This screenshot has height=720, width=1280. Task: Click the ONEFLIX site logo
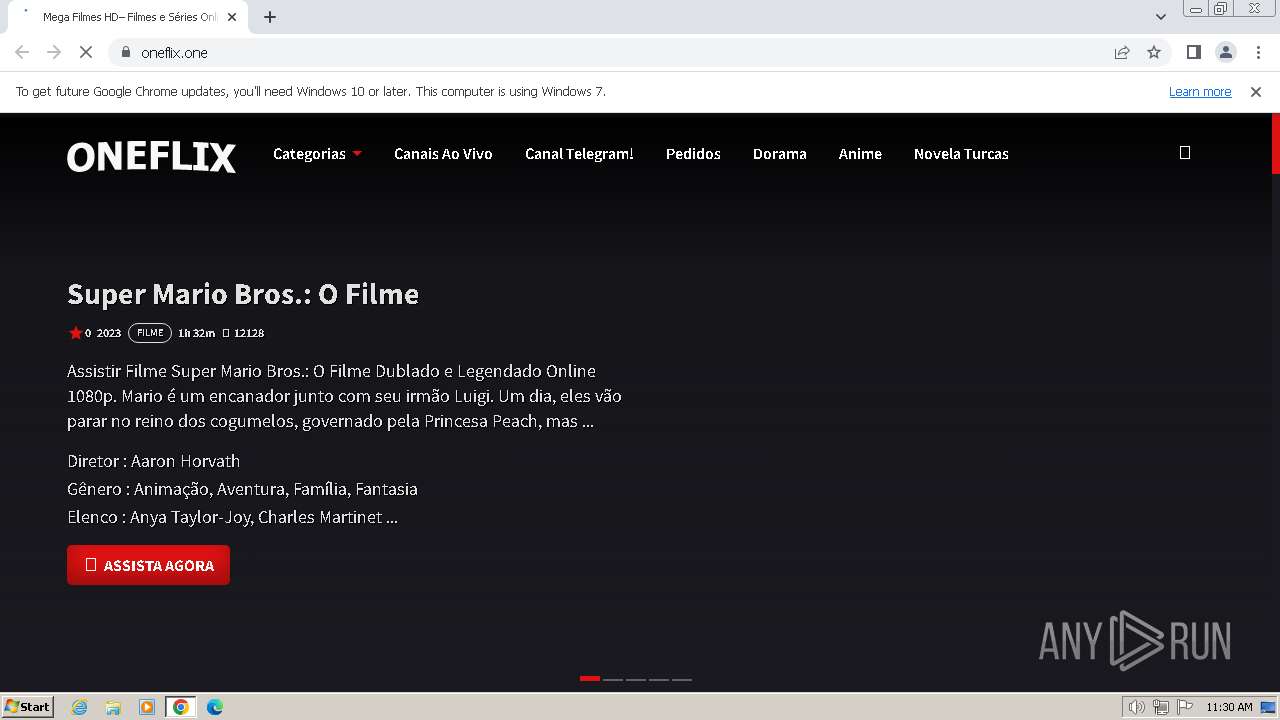click(x=151, y=156)
